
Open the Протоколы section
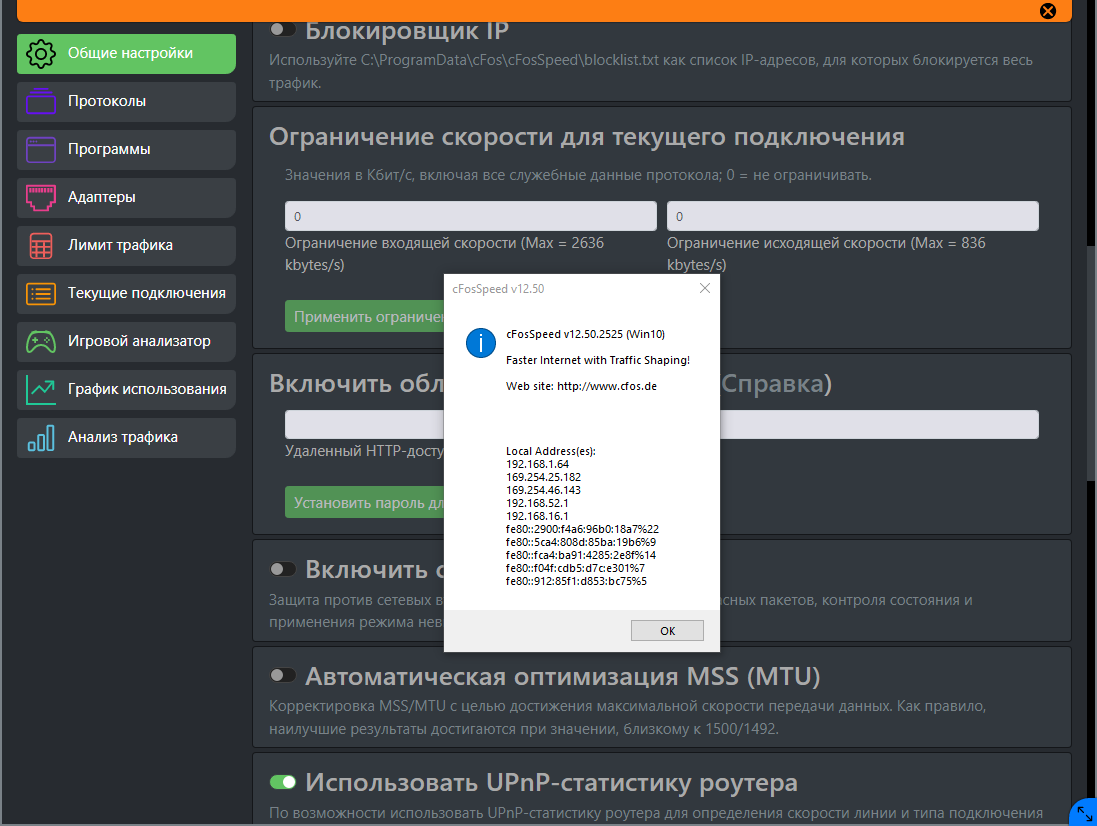[126, 101]
